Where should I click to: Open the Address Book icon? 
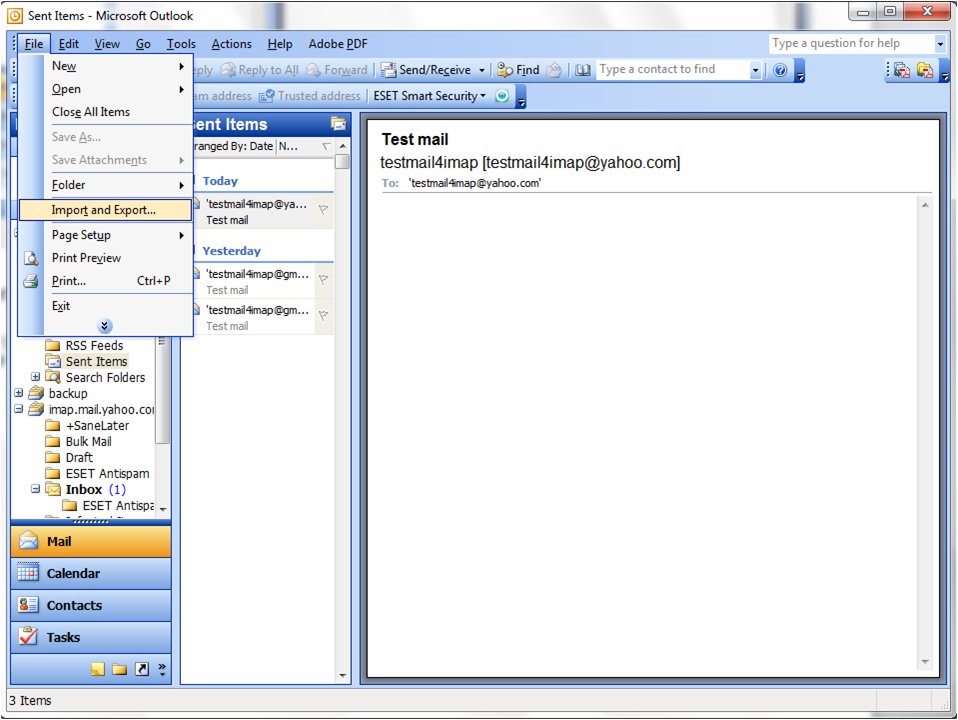[x=583, y=70]
